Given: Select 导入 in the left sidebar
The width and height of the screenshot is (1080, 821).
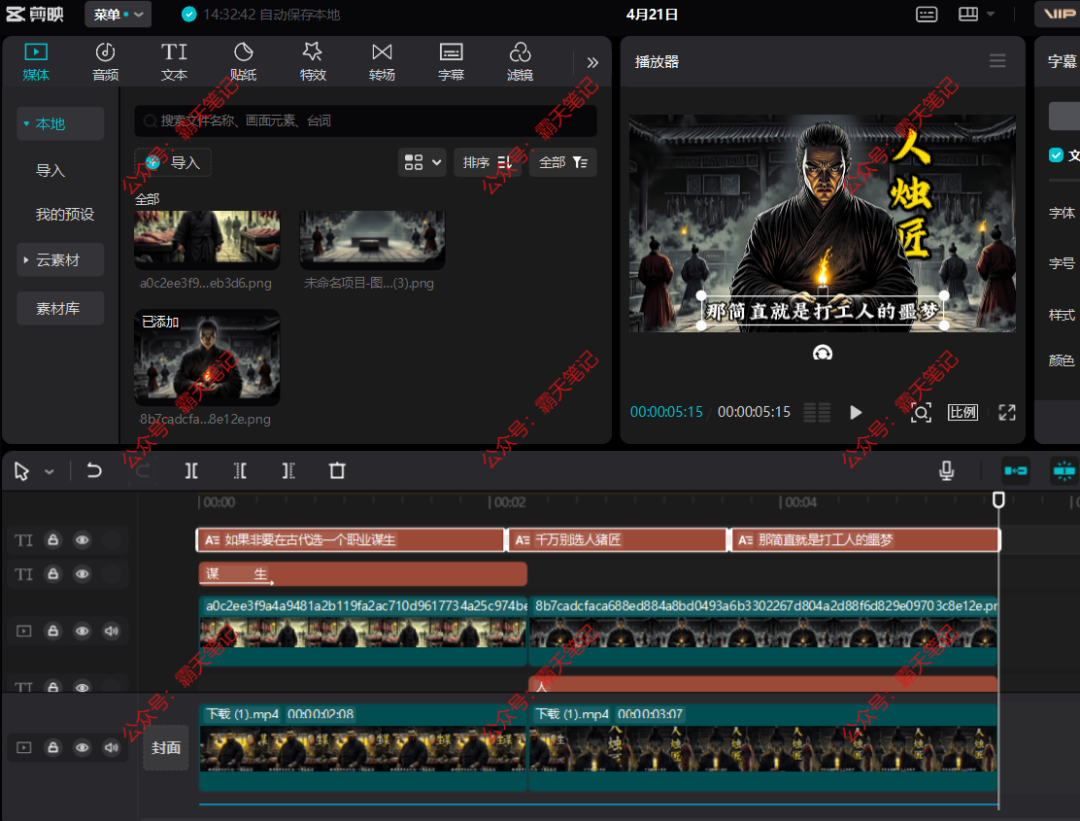Looking at the screenshot, I should [x=50, y=170].
